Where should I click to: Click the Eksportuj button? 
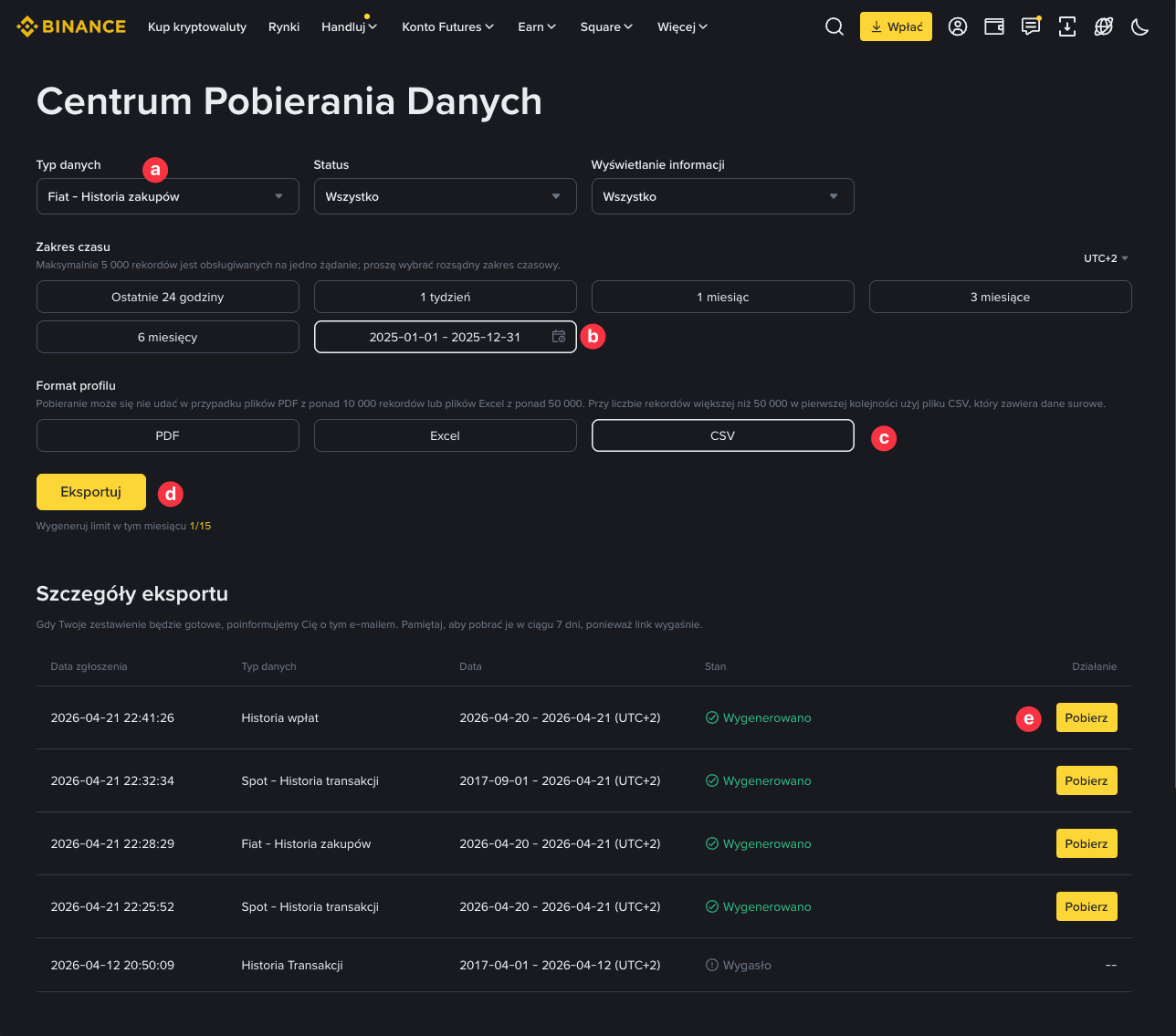90,491
